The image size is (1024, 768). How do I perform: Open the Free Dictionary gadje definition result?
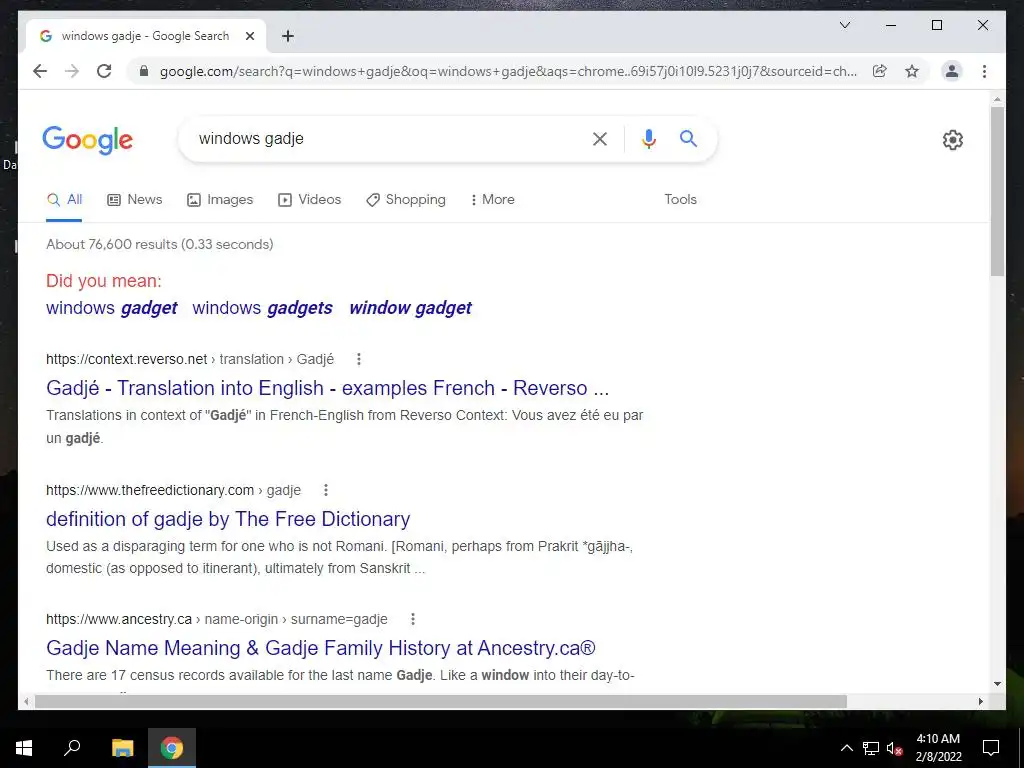(x=228, y=519)
